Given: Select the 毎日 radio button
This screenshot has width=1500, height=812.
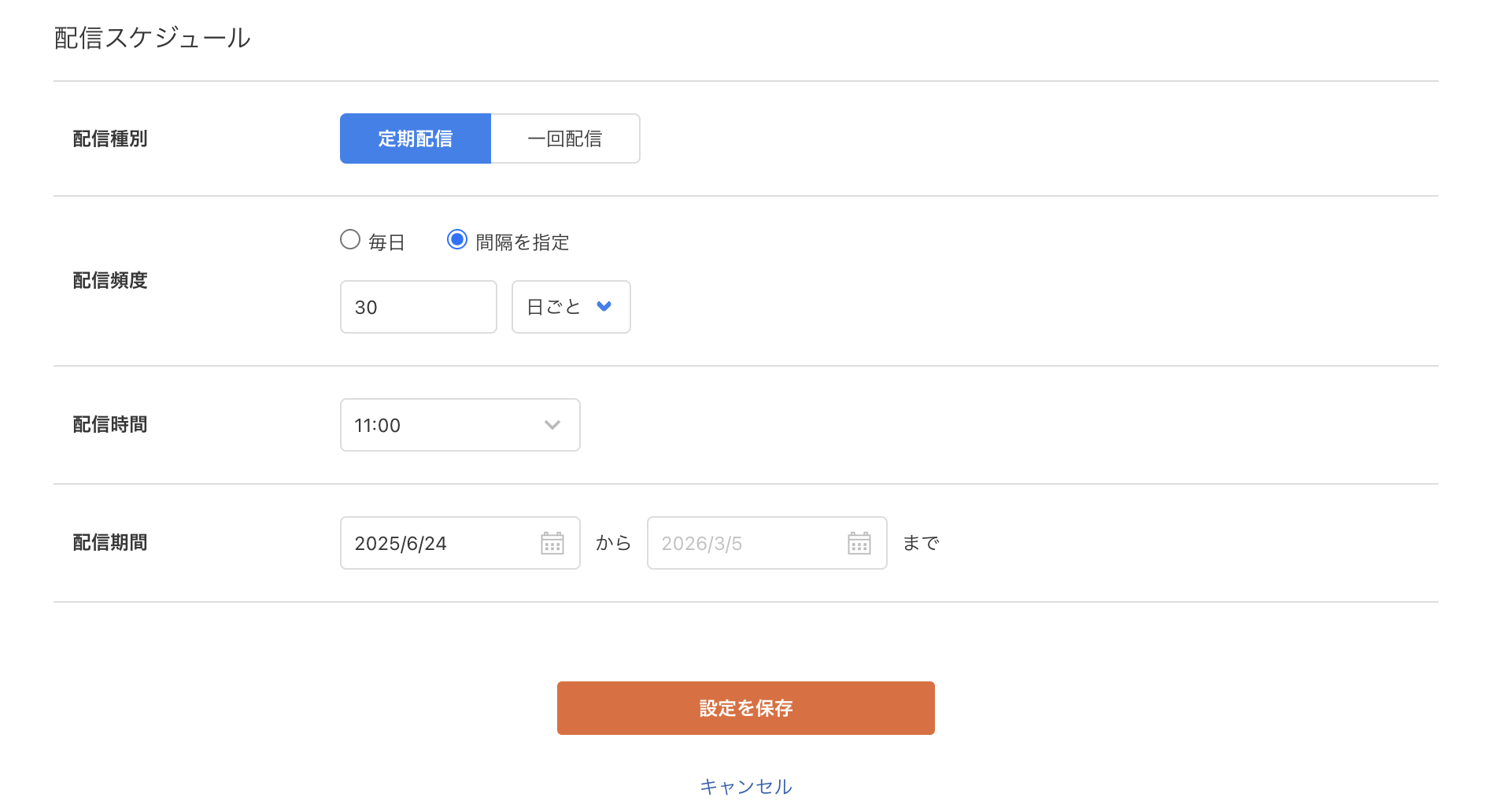Looking at the screenshot, I should click(350, 239).
